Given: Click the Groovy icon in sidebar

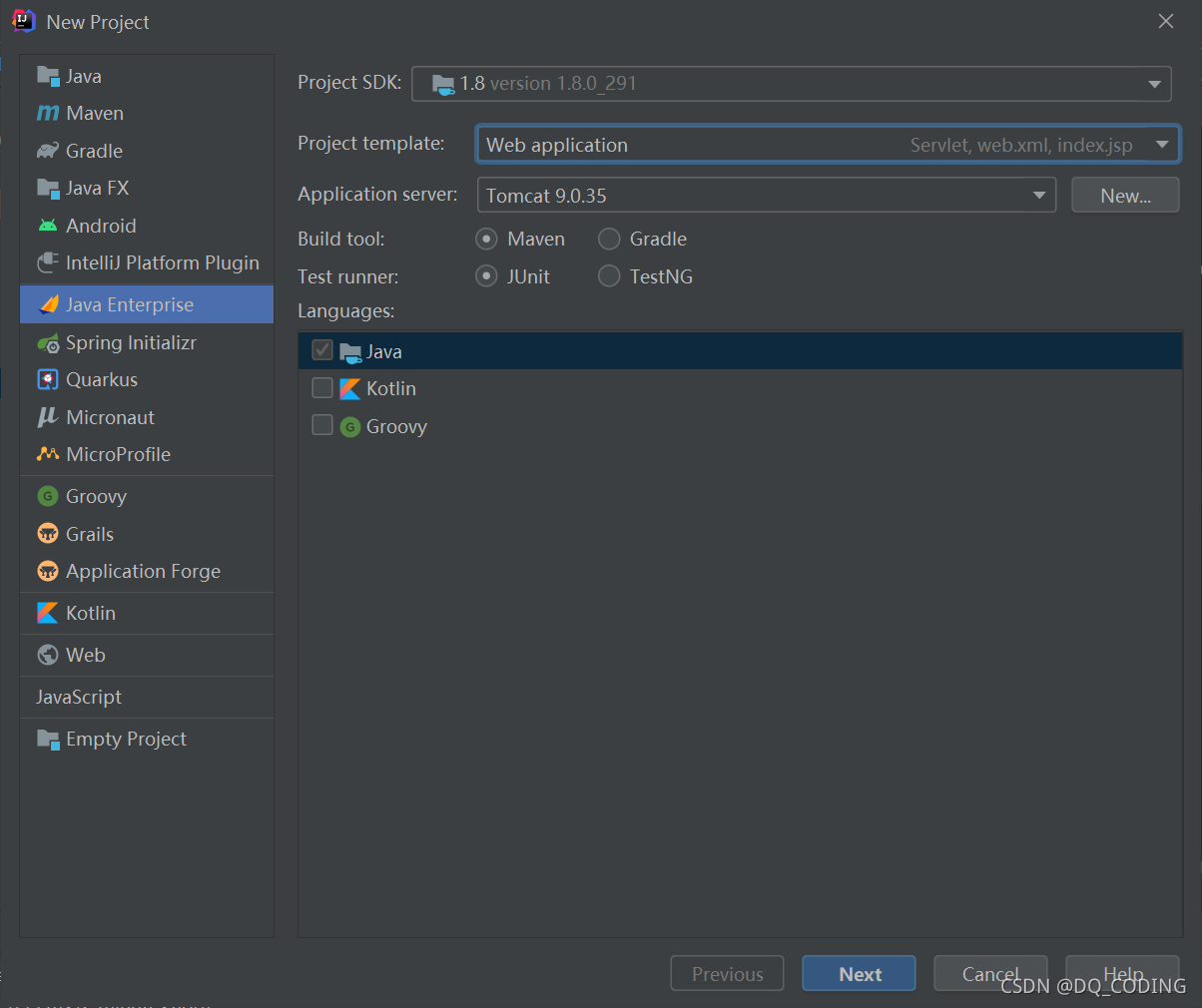Looking at the screenshot, I should click(48, 496).
